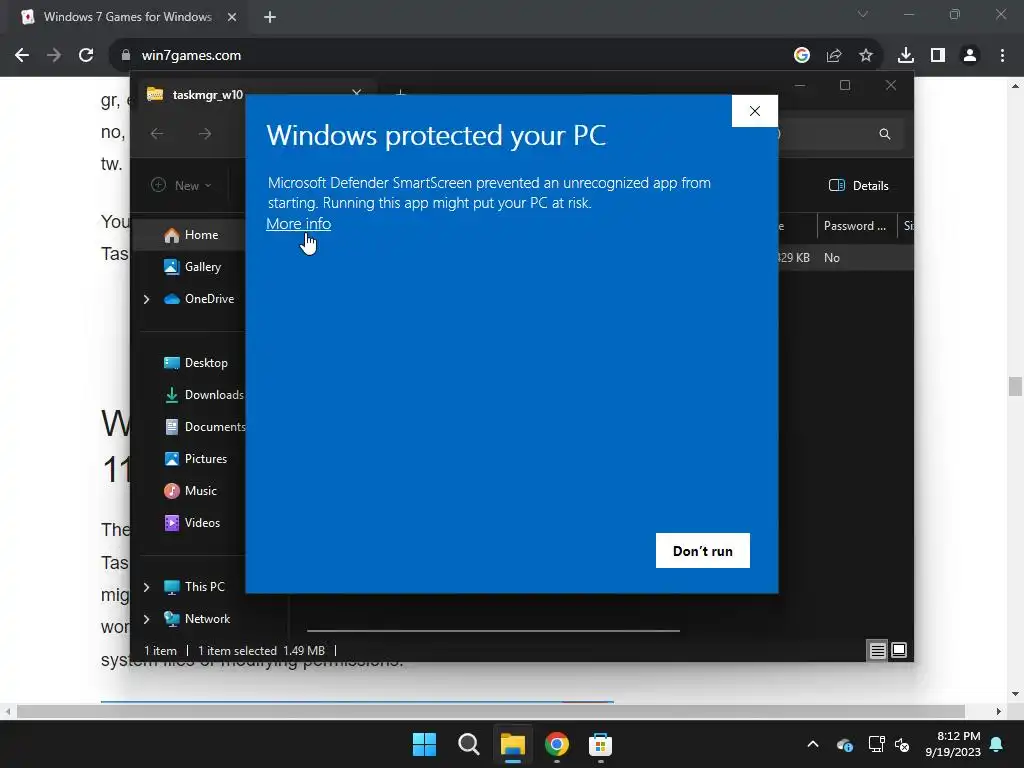Click File Explorer forward arrow
This screenshot has width=1024, height=768.
(205, 134)
